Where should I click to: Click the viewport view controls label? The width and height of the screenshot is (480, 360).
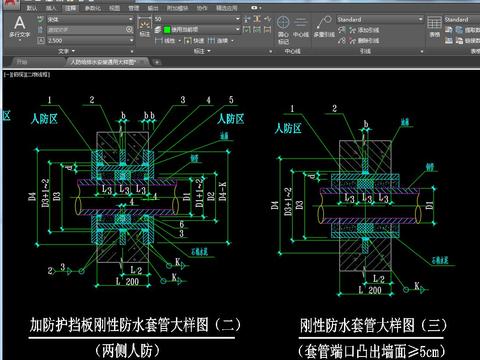(27, 74)
